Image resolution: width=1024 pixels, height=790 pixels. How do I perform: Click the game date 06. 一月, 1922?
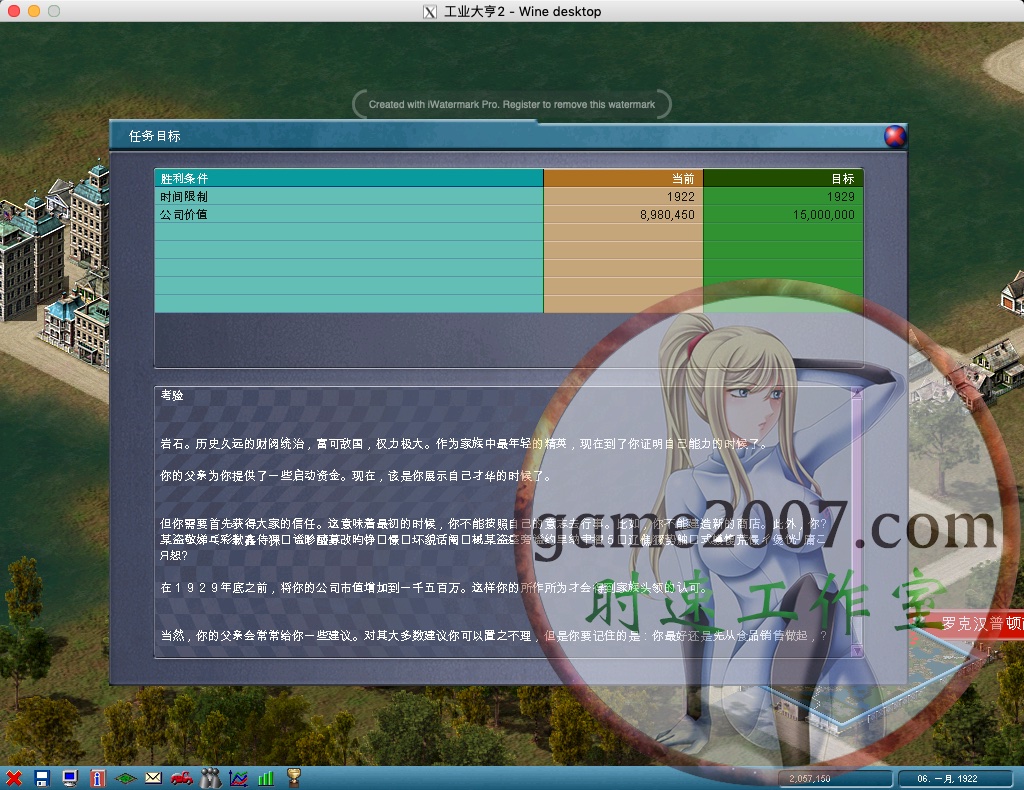point(955,778)
